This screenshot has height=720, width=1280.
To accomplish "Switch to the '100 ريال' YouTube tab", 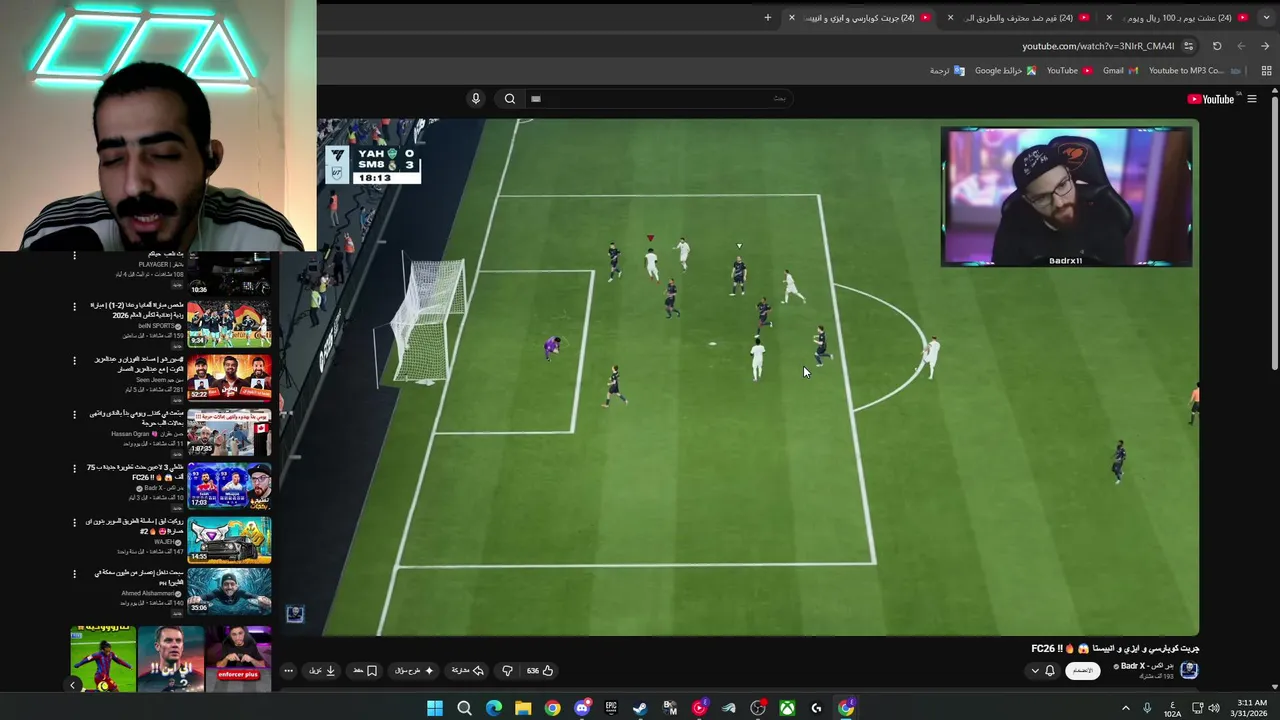I will (1180, 17).
